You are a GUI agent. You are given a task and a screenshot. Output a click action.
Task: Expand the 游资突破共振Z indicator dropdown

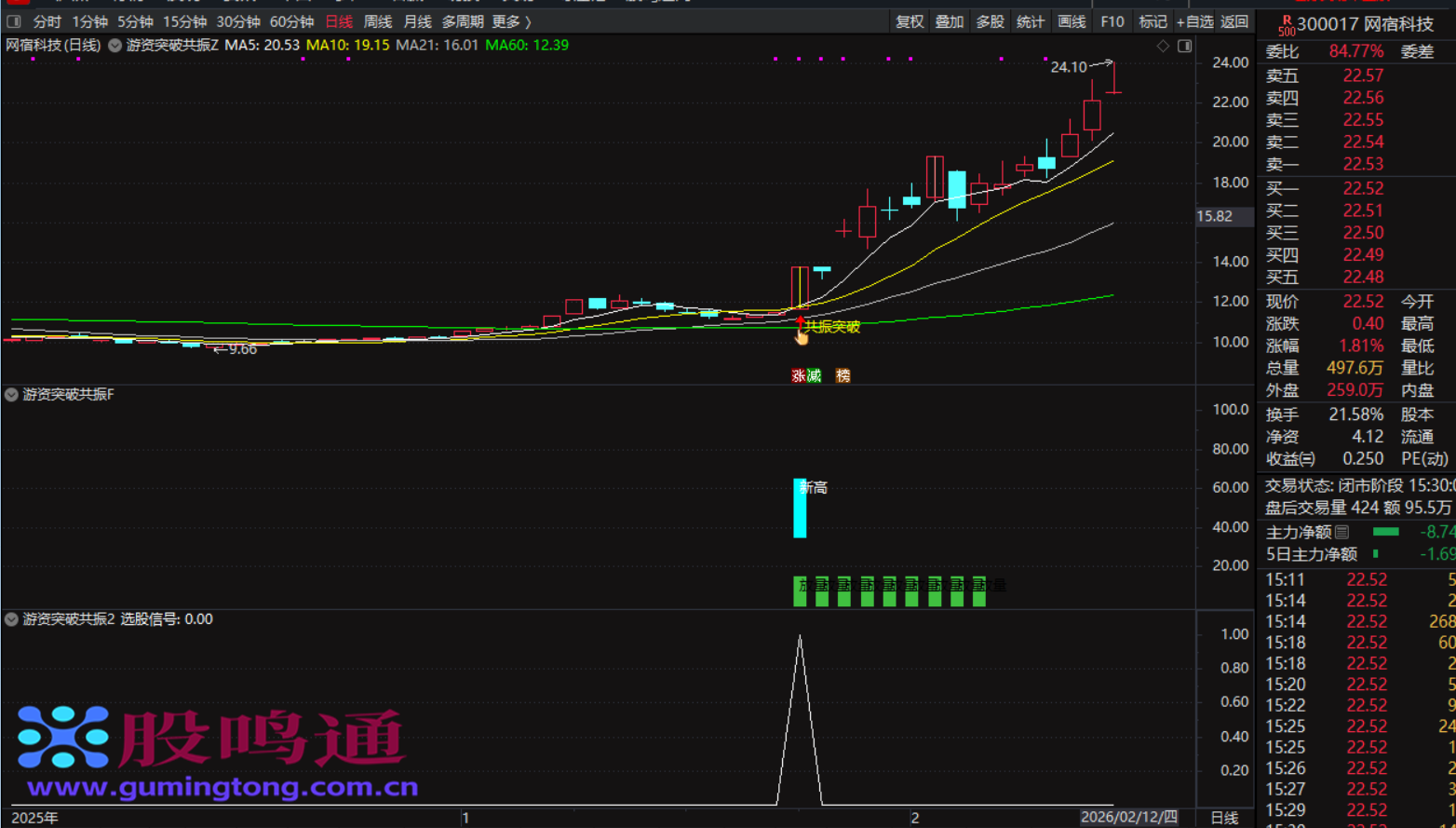tap(115, 46)
